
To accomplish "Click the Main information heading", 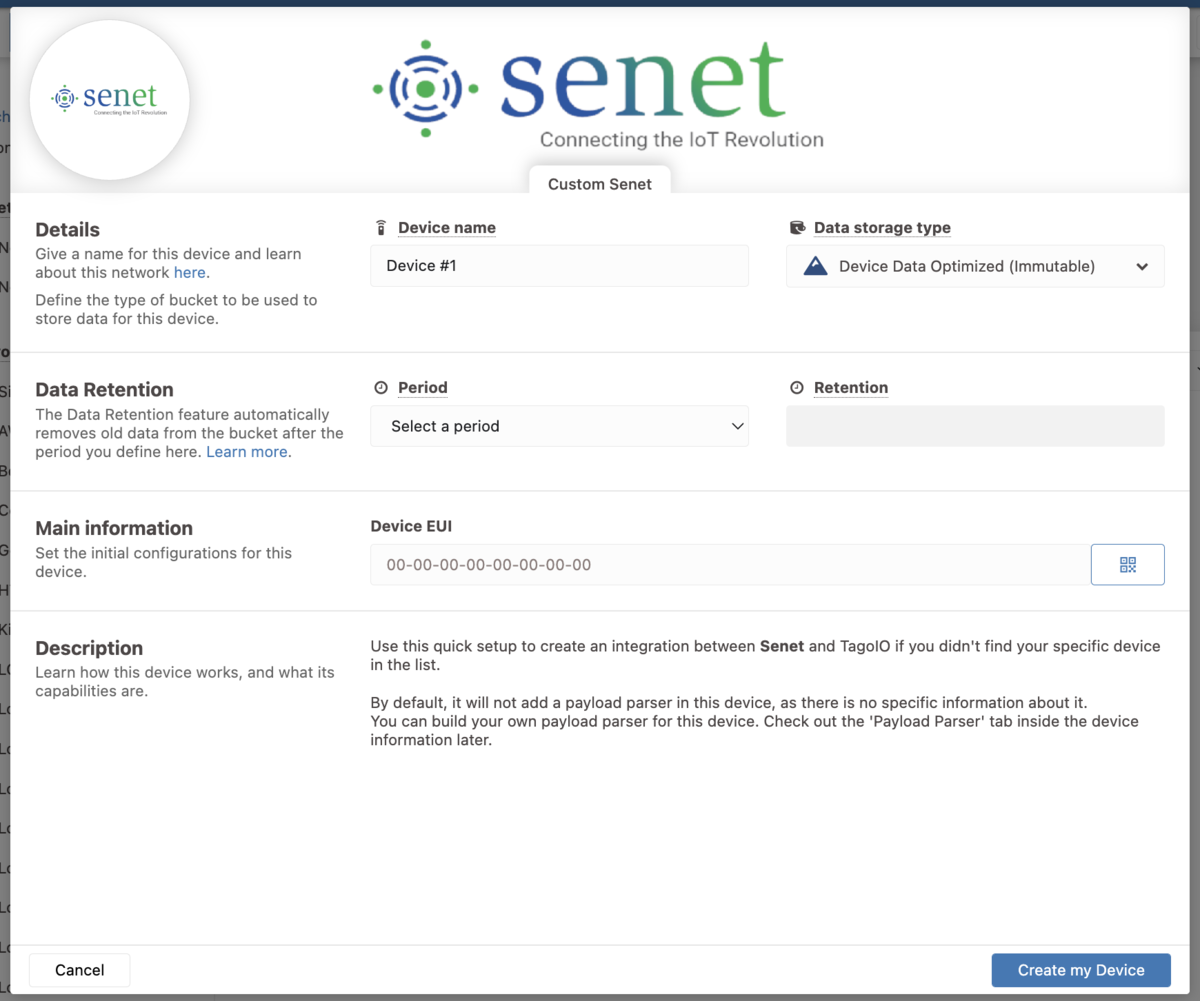I will pyautogui.click(x=114, y=528).
